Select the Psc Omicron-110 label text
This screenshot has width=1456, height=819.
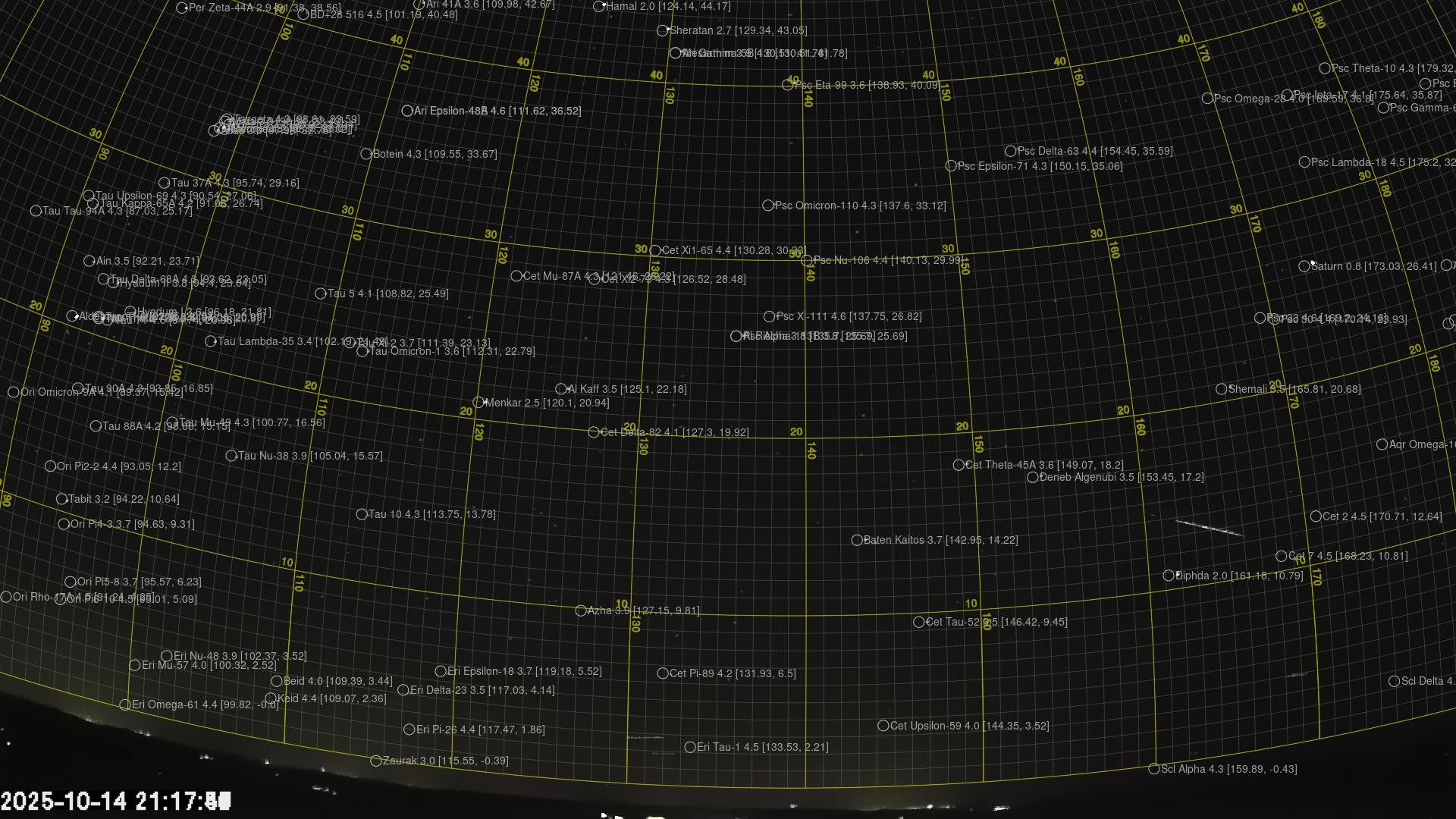(860, 206)
